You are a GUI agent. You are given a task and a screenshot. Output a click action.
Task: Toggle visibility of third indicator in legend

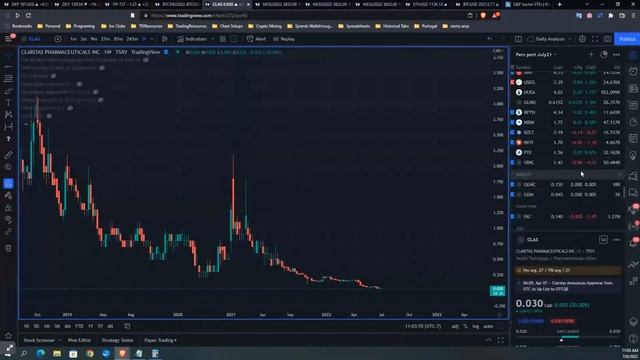coord(53,76)
